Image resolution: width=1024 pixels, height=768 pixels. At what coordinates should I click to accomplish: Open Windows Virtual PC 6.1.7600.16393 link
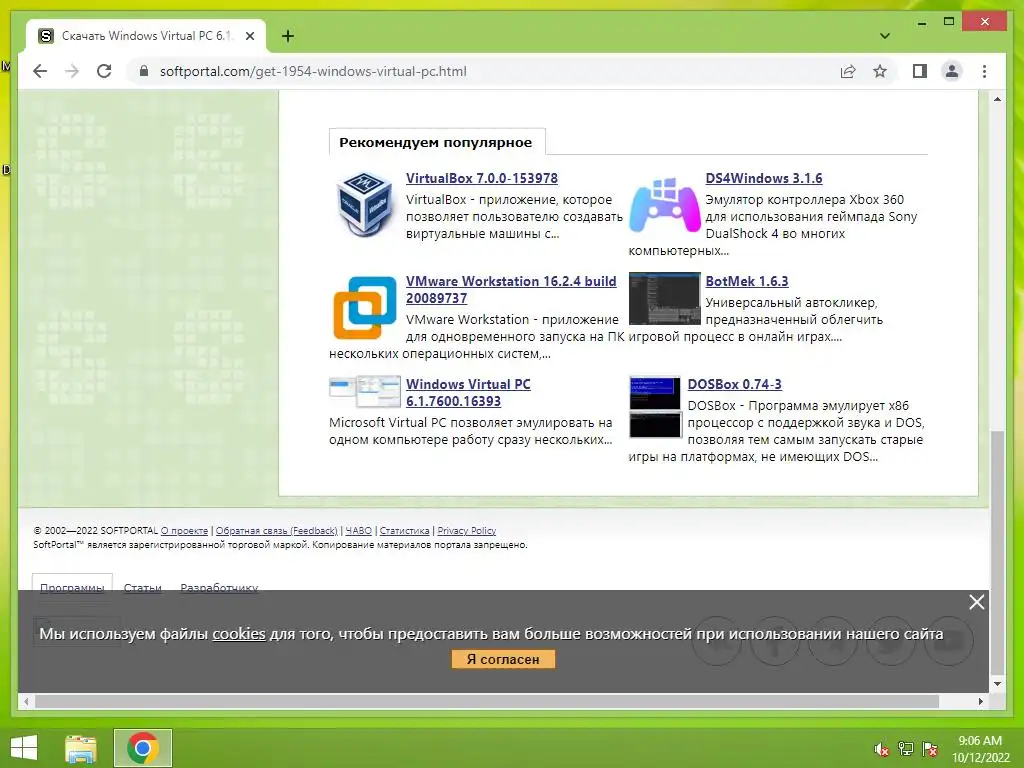468,392
